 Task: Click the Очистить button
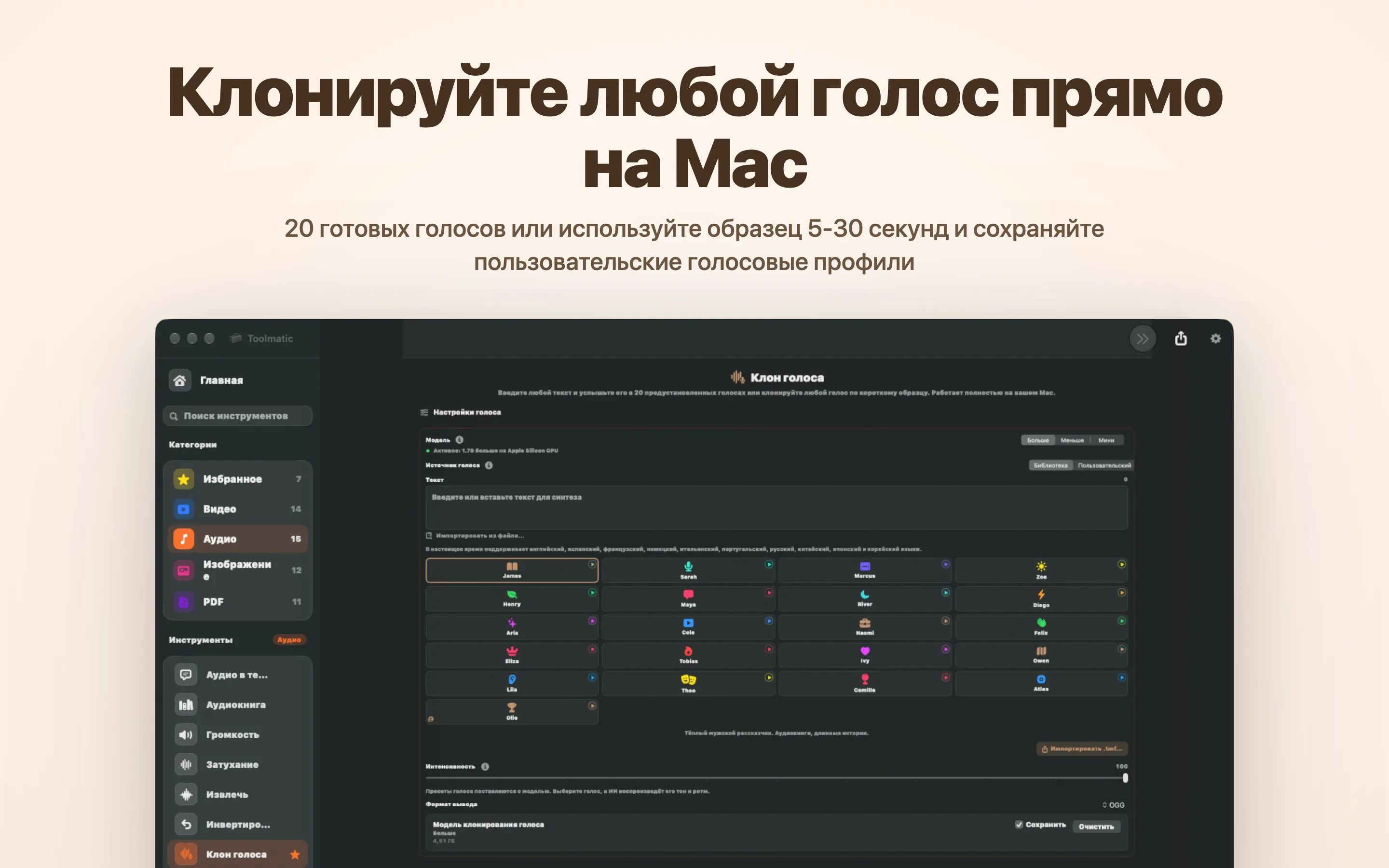1096,827
